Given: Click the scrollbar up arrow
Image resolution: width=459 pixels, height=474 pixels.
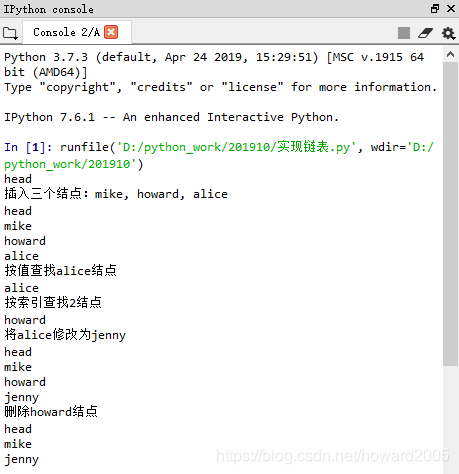Looking at the screenshot, I should click(x=450, y=54).
